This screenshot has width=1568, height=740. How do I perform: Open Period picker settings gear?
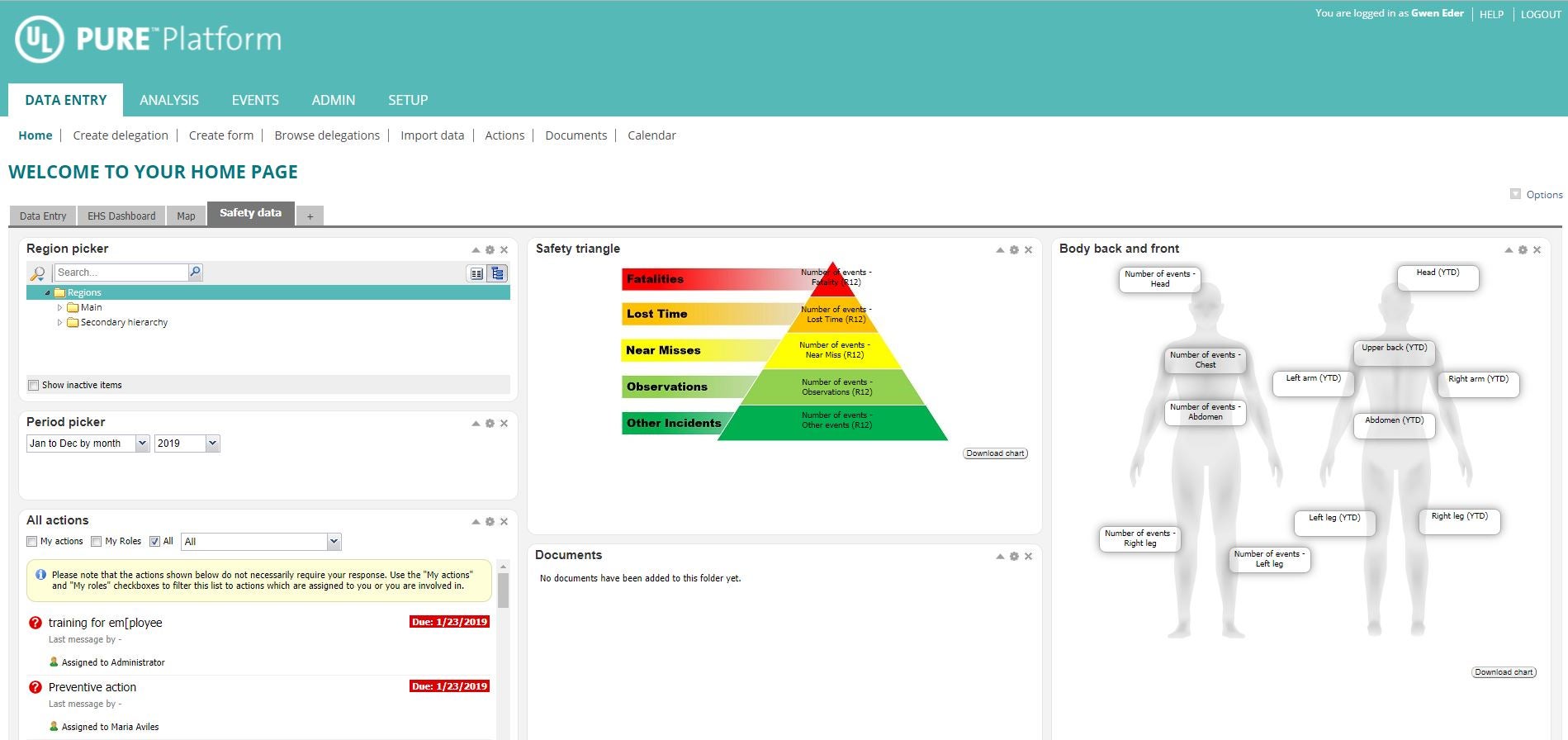tap(490, 424)
